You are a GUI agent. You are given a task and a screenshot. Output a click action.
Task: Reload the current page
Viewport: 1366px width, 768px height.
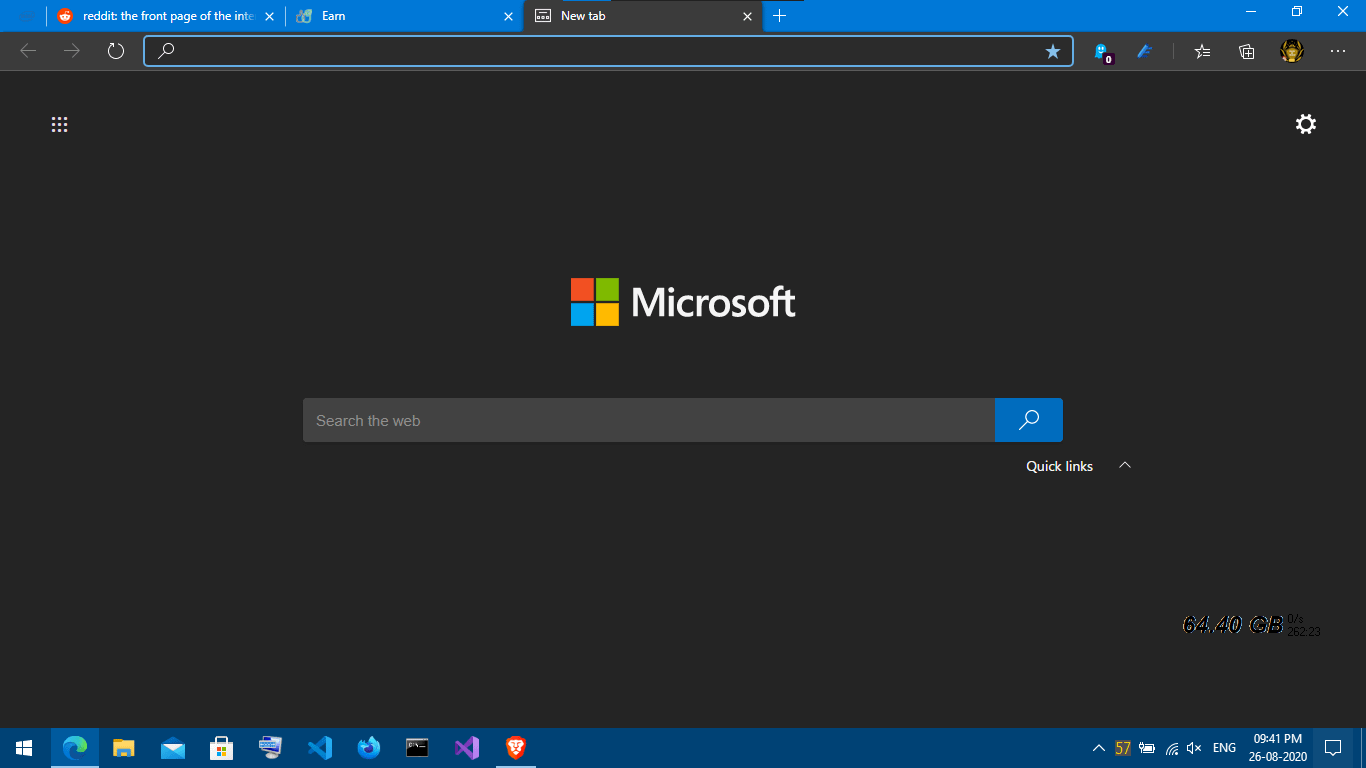coord(116,51)
